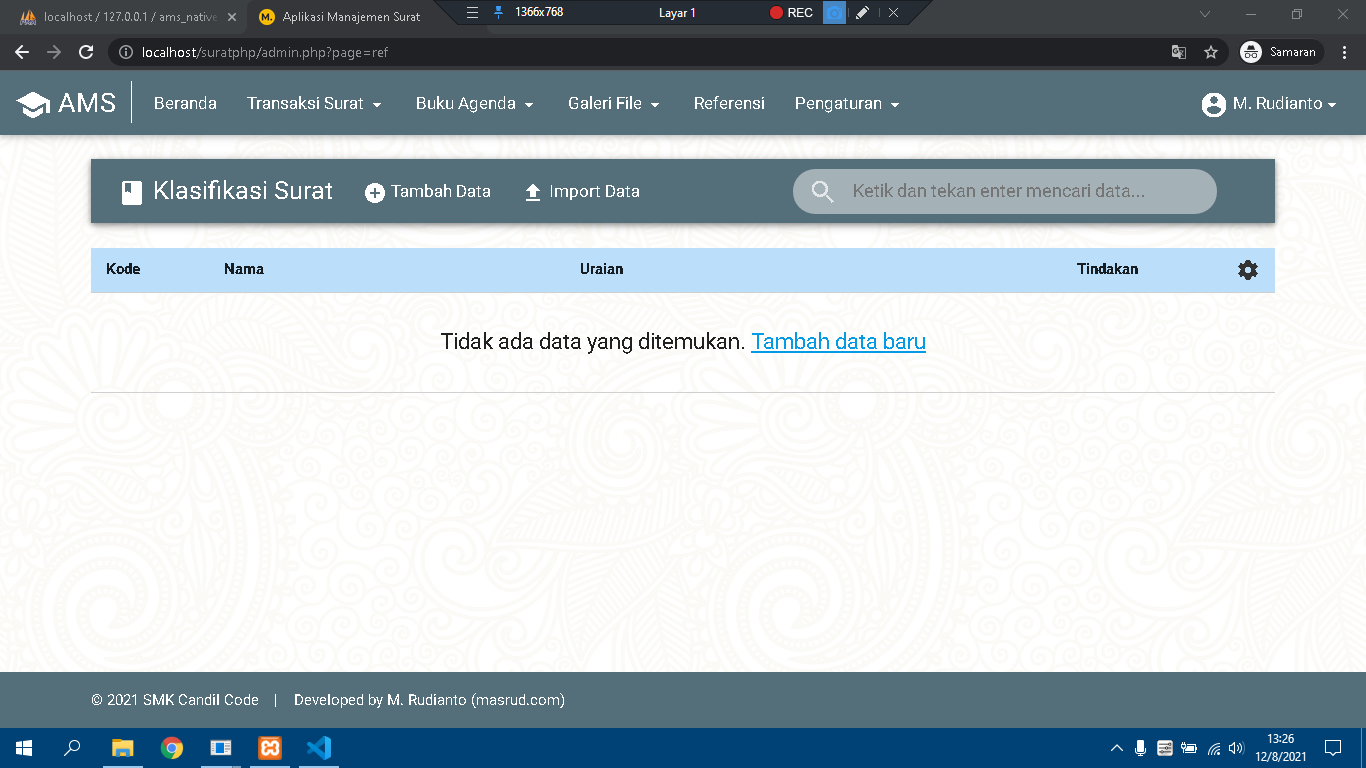Expand the Pengaturan dropdown menu

(x=847, y=103)
